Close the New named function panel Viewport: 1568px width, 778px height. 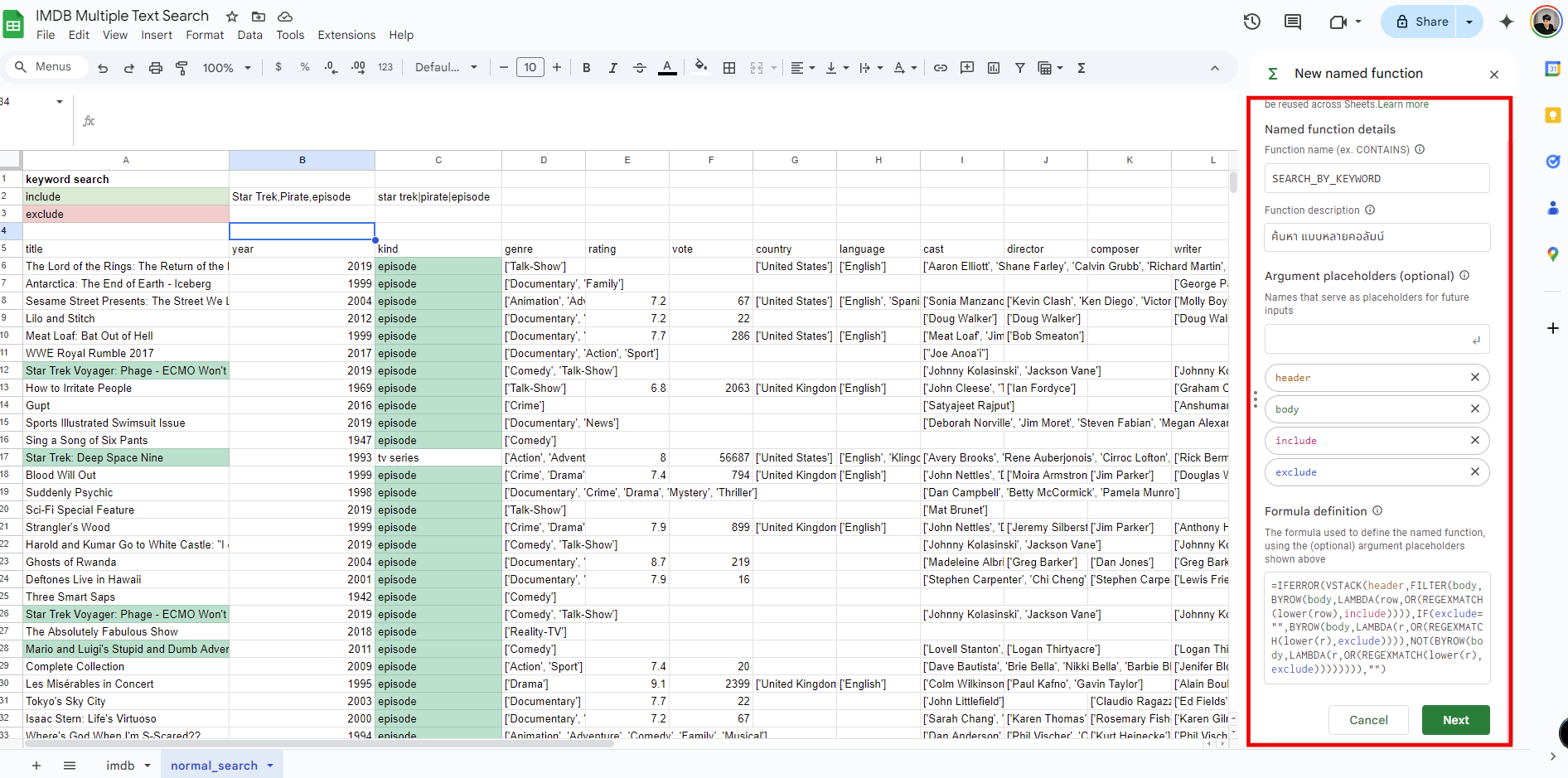[x=1494, y=75]
